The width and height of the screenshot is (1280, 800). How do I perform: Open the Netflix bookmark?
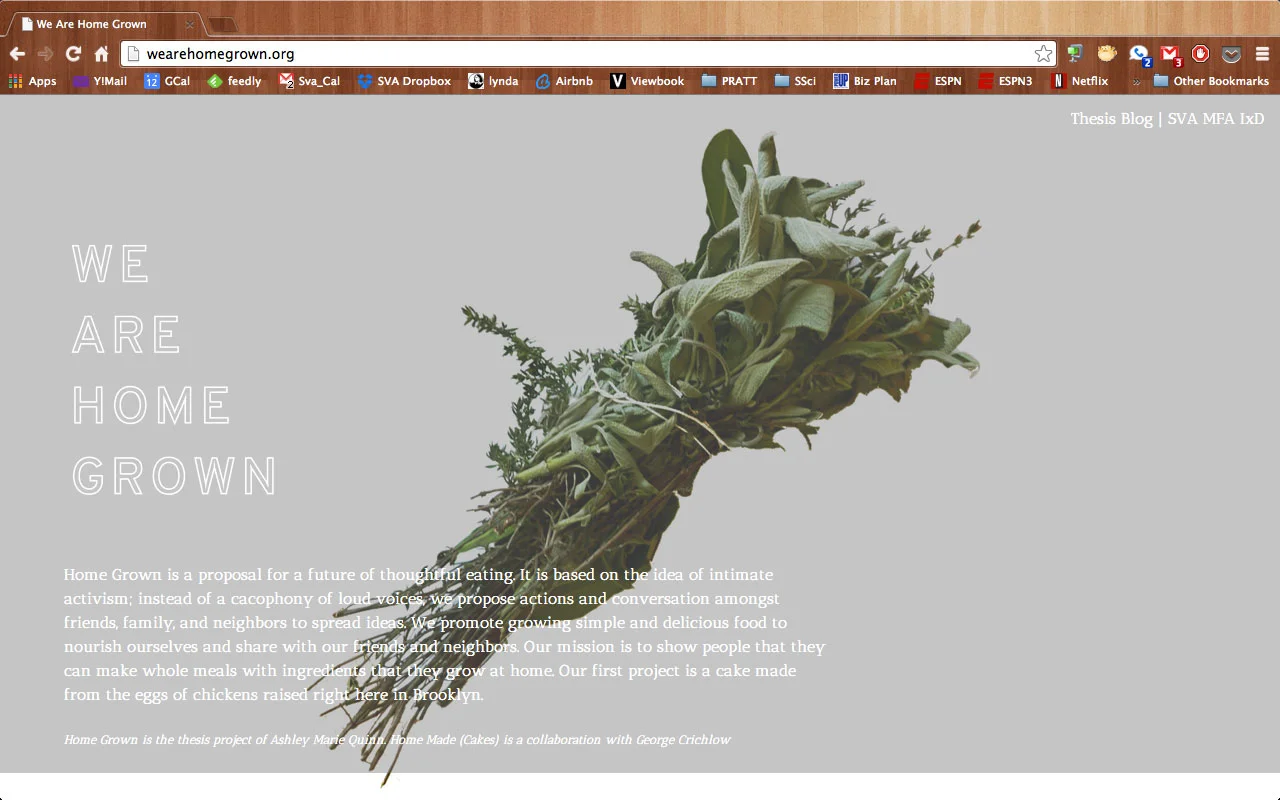(1079, 81)
